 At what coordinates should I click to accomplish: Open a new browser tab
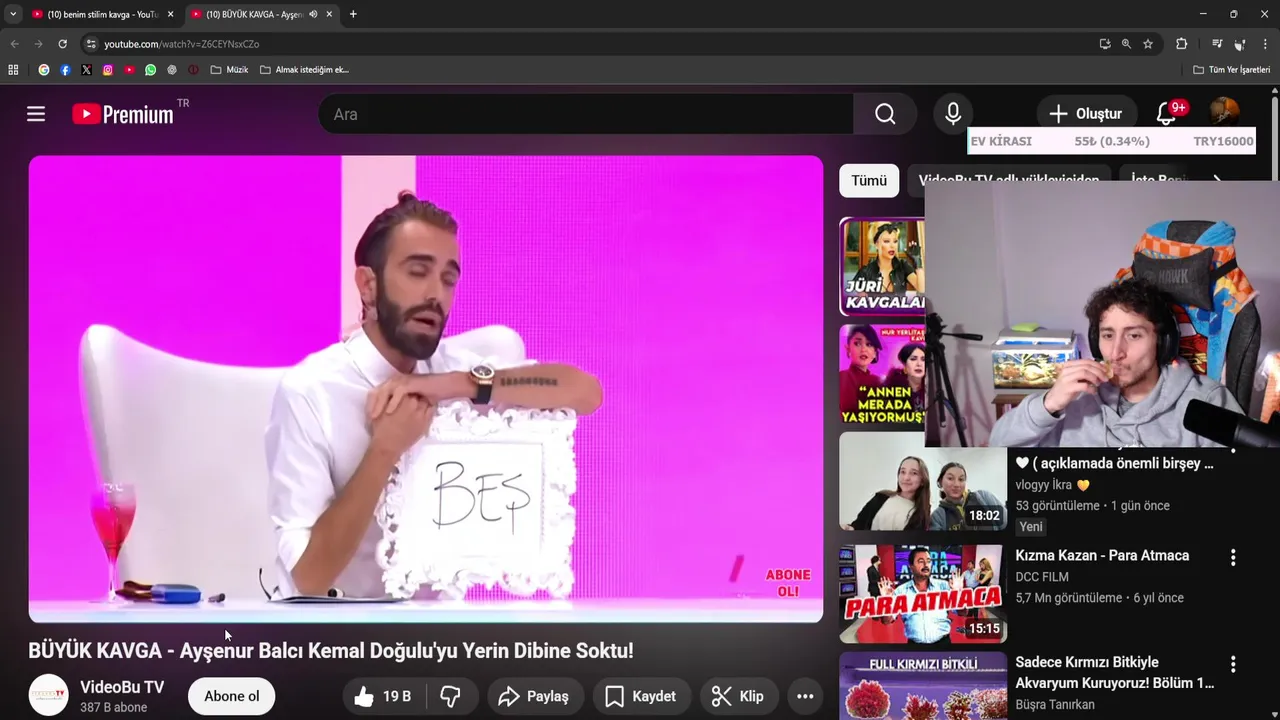click(x=353, y=14)
